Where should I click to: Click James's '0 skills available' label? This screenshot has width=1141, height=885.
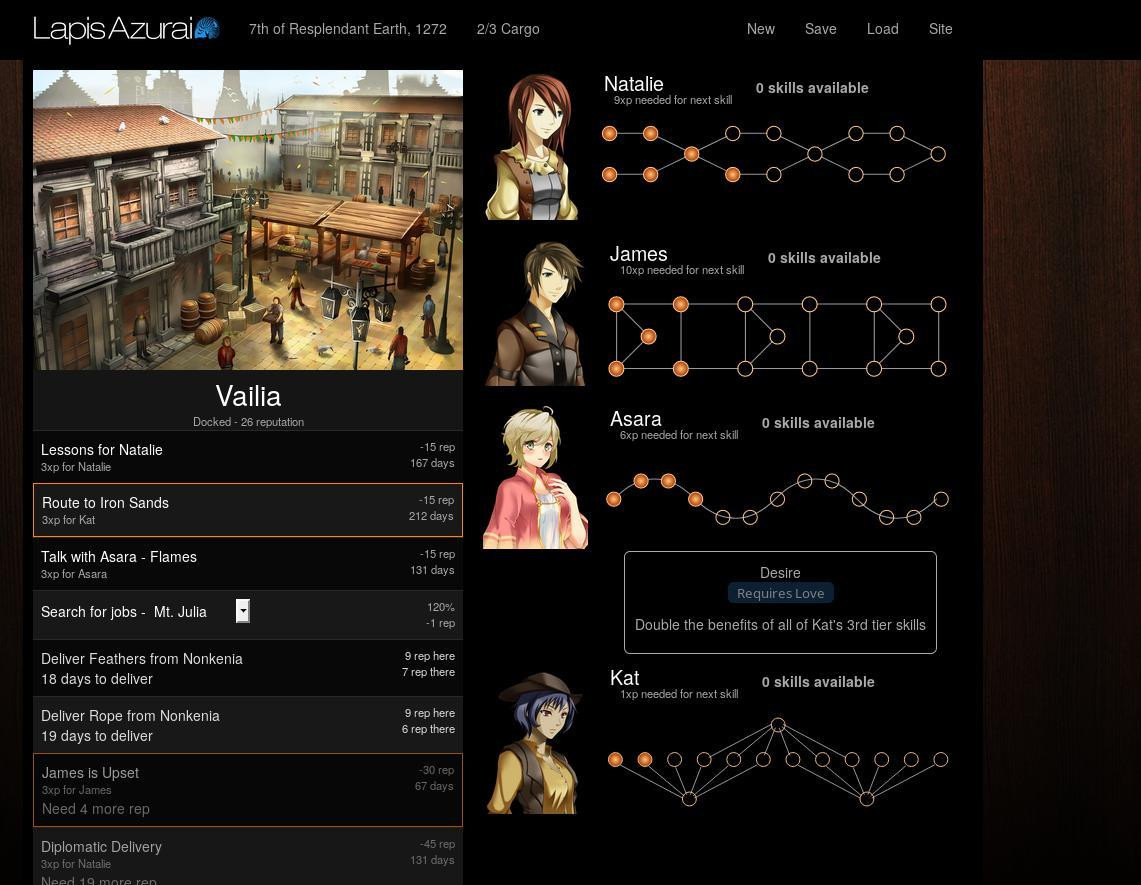click(824, 258)
